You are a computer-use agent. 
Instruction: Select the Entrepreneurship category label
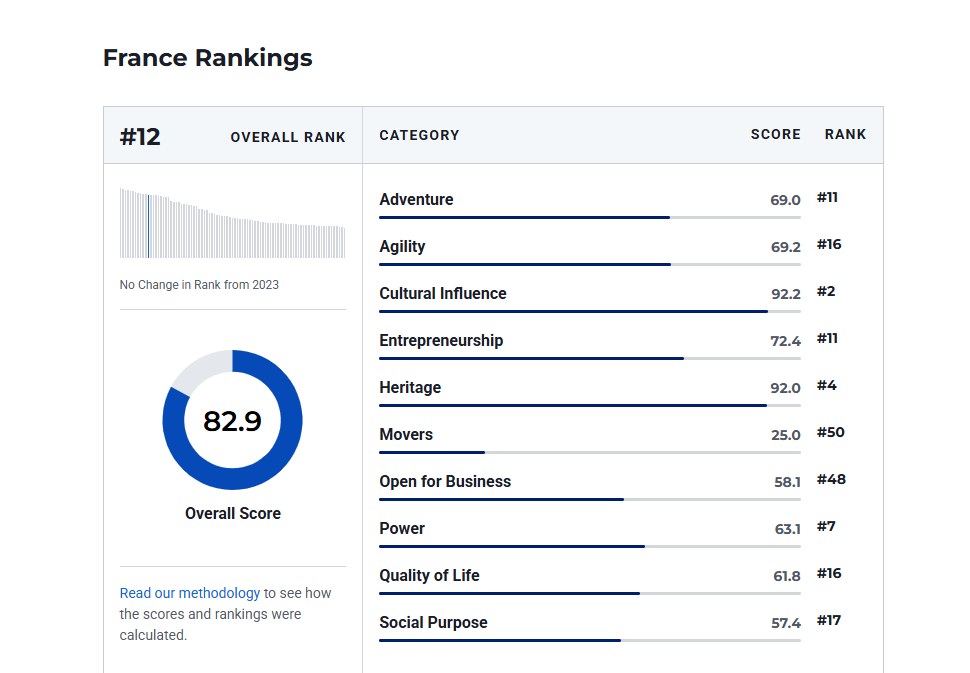coord(441,341)
